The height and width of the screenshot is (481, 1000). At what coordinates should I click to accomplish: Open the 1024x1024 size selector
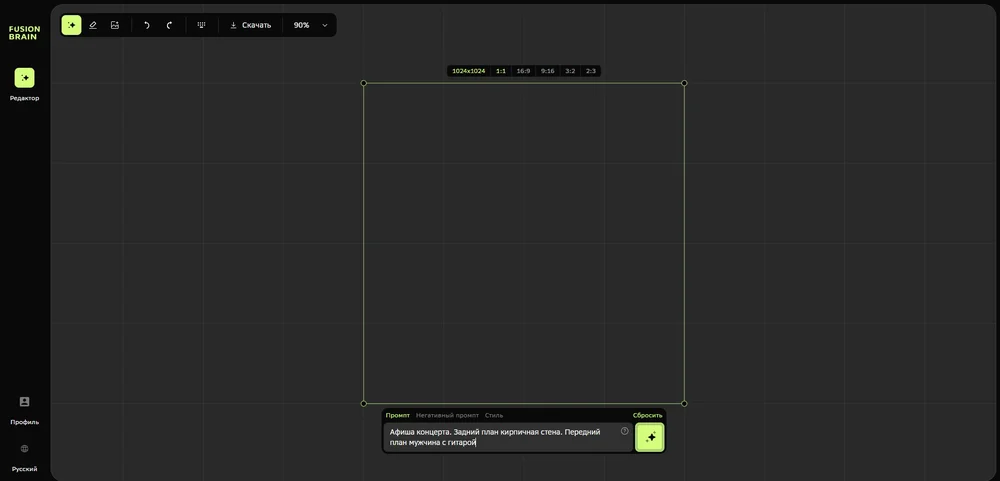pyautogui.click(x=468, y=71)
